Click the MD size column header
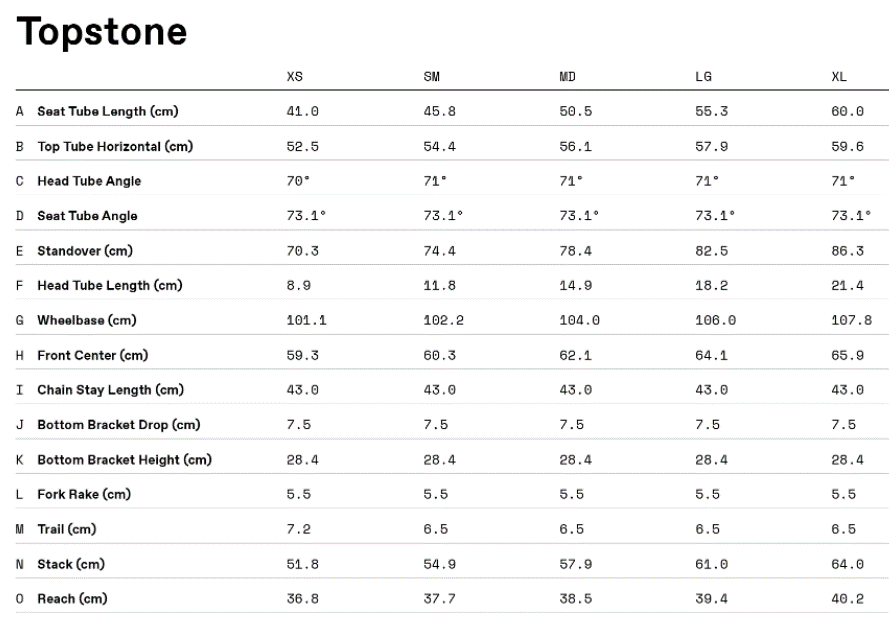This screenshot has width=889, height=627. [x=567, y=77]
